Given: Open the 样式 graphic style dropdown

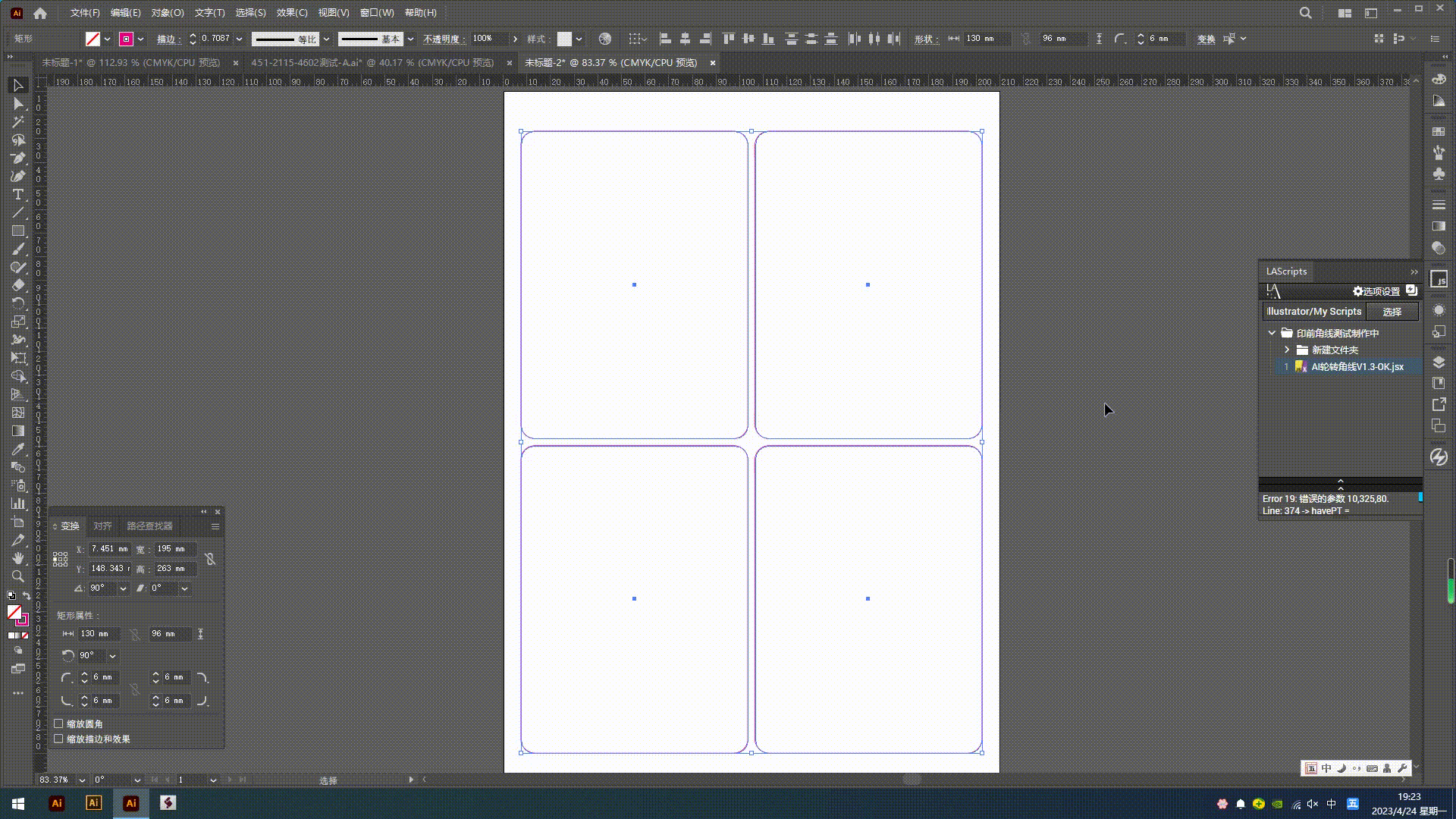Looking at the screenshot, I should tap(579, 39).
